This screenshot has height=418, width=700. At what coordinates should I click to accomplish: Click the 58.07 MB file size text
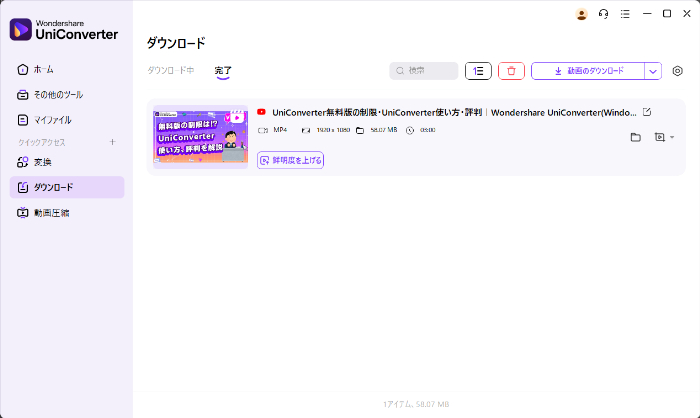pyautogui.click(x=383, y=130)
